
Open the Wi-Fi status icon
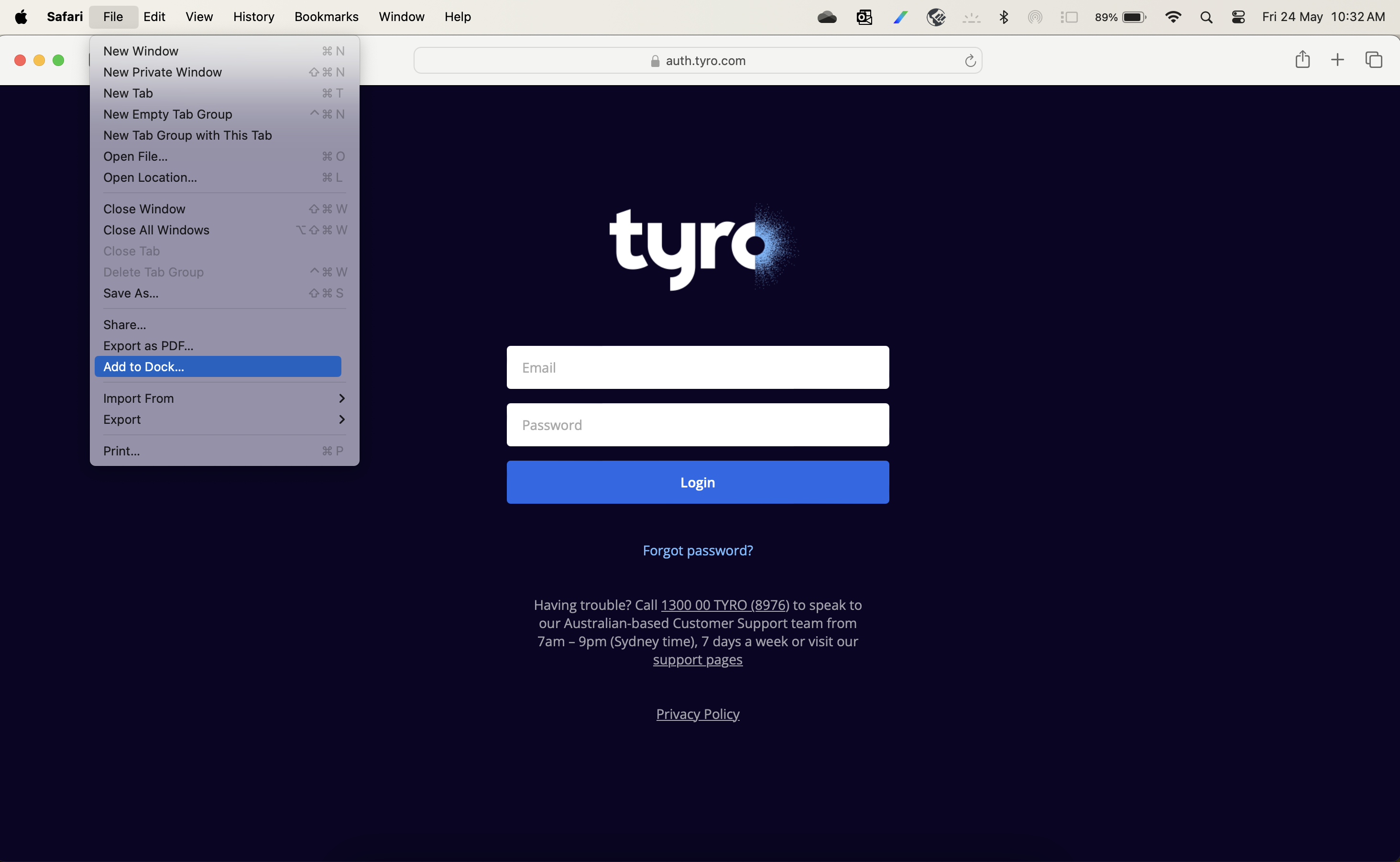[x=1173, y=17]
